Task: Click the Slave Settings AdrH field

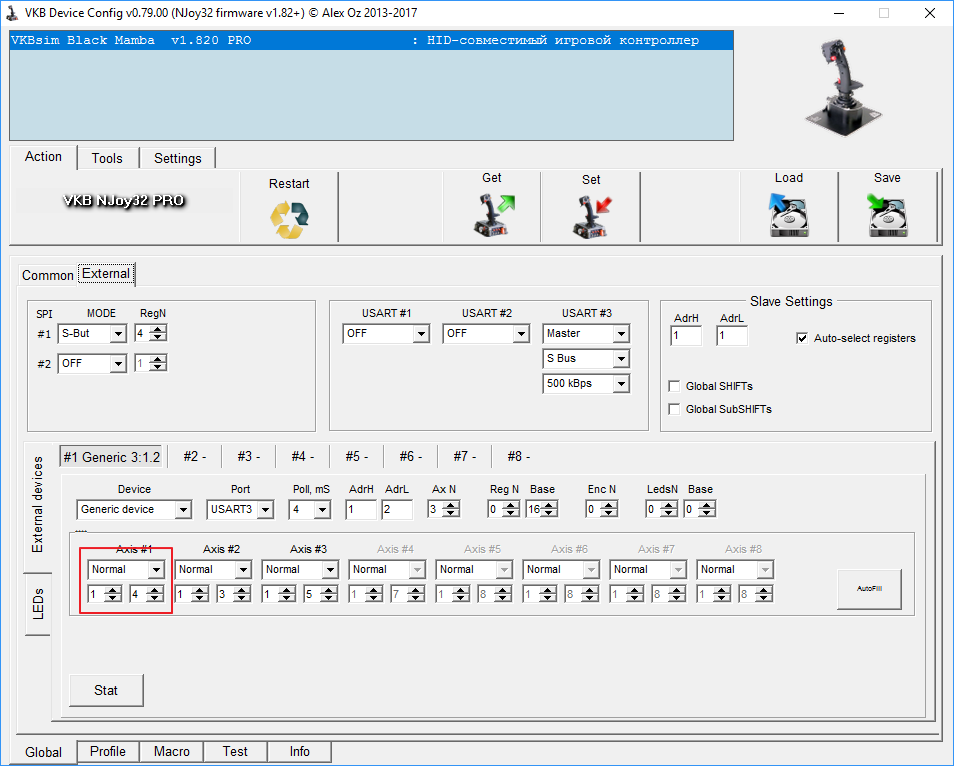Action: coord(686,336)
